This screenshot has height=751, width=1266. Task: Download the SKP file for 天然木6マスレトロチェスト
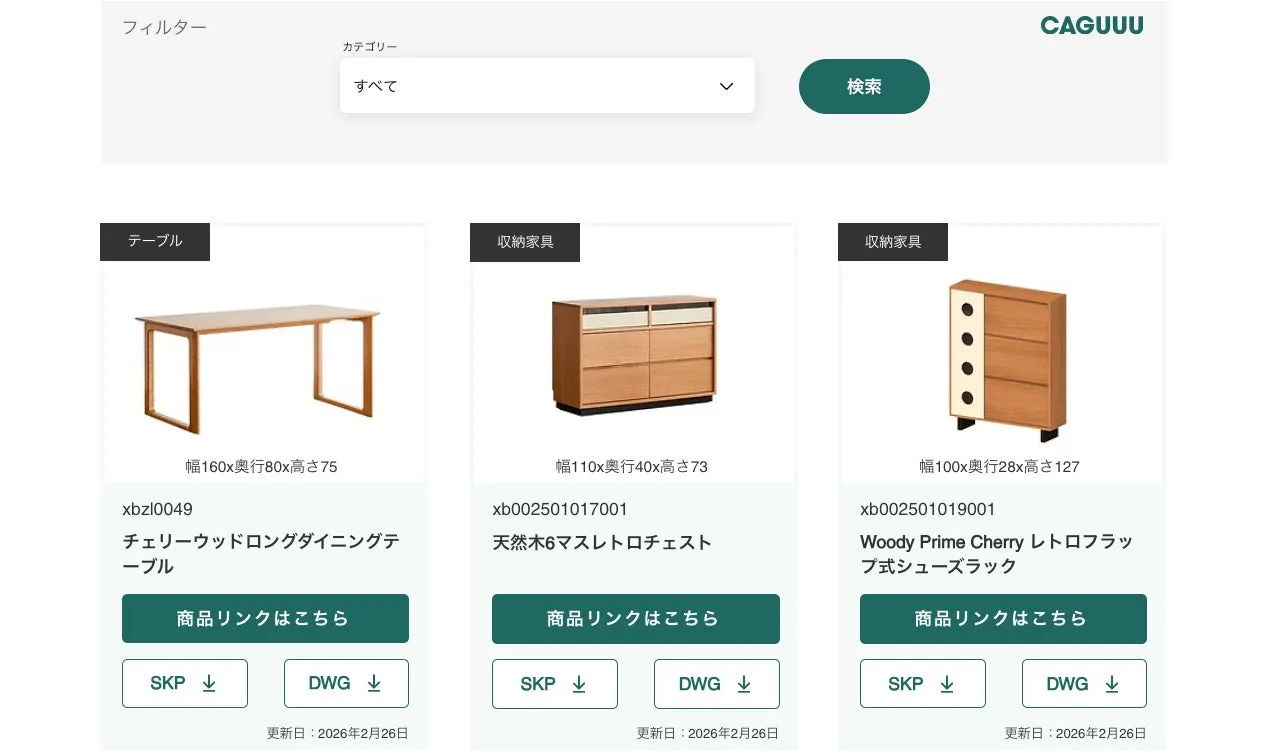[555, 684]
